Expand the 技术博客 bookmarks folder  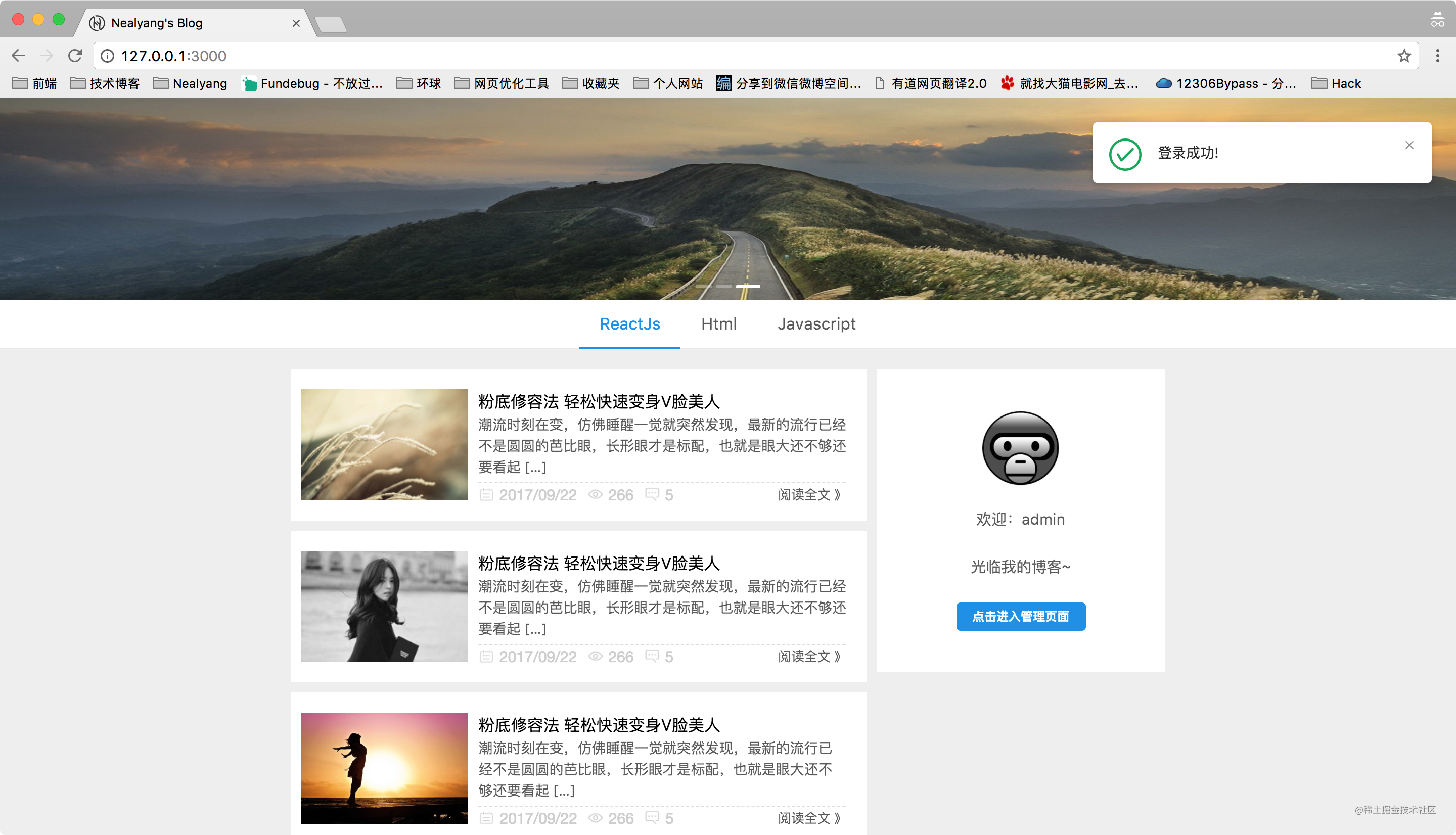coord(105,84)
